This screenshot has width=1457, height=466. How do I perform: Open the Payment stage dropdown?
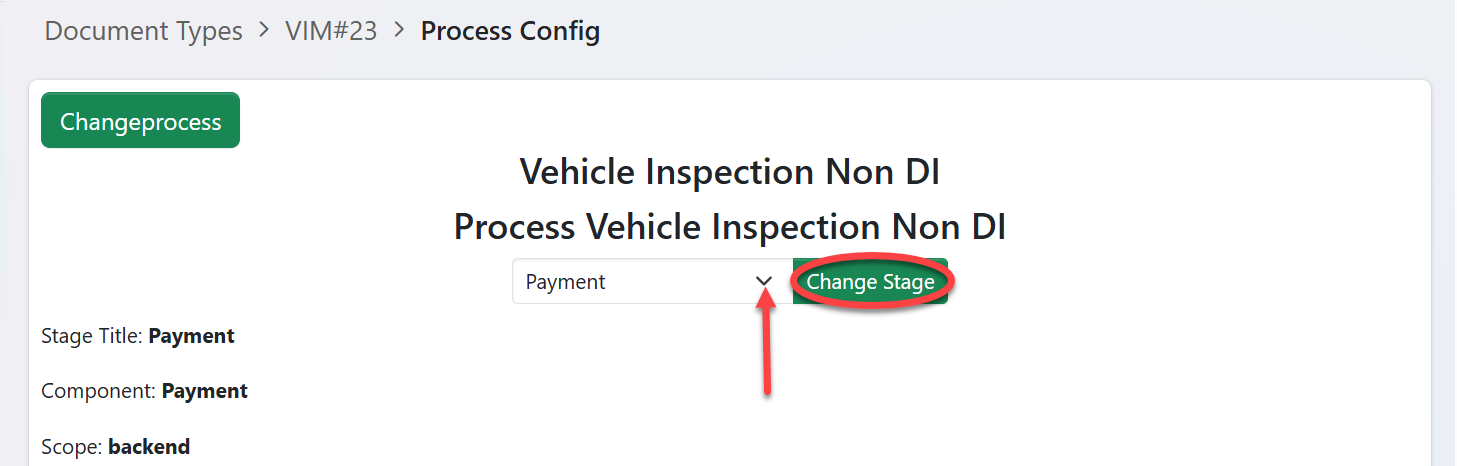pos(650,282)
